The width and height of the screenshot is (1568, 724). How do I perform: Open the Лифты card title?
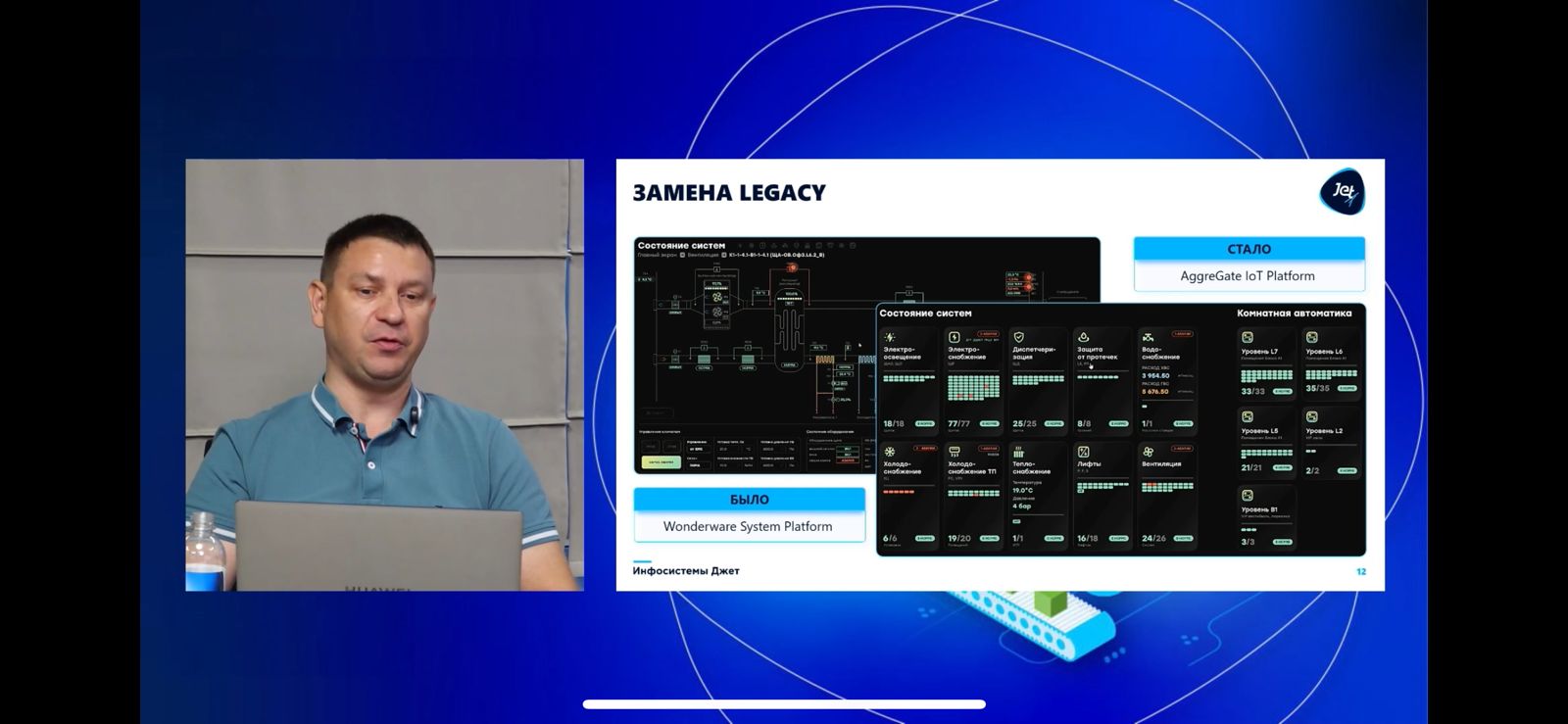click(x=1089, y=464)
